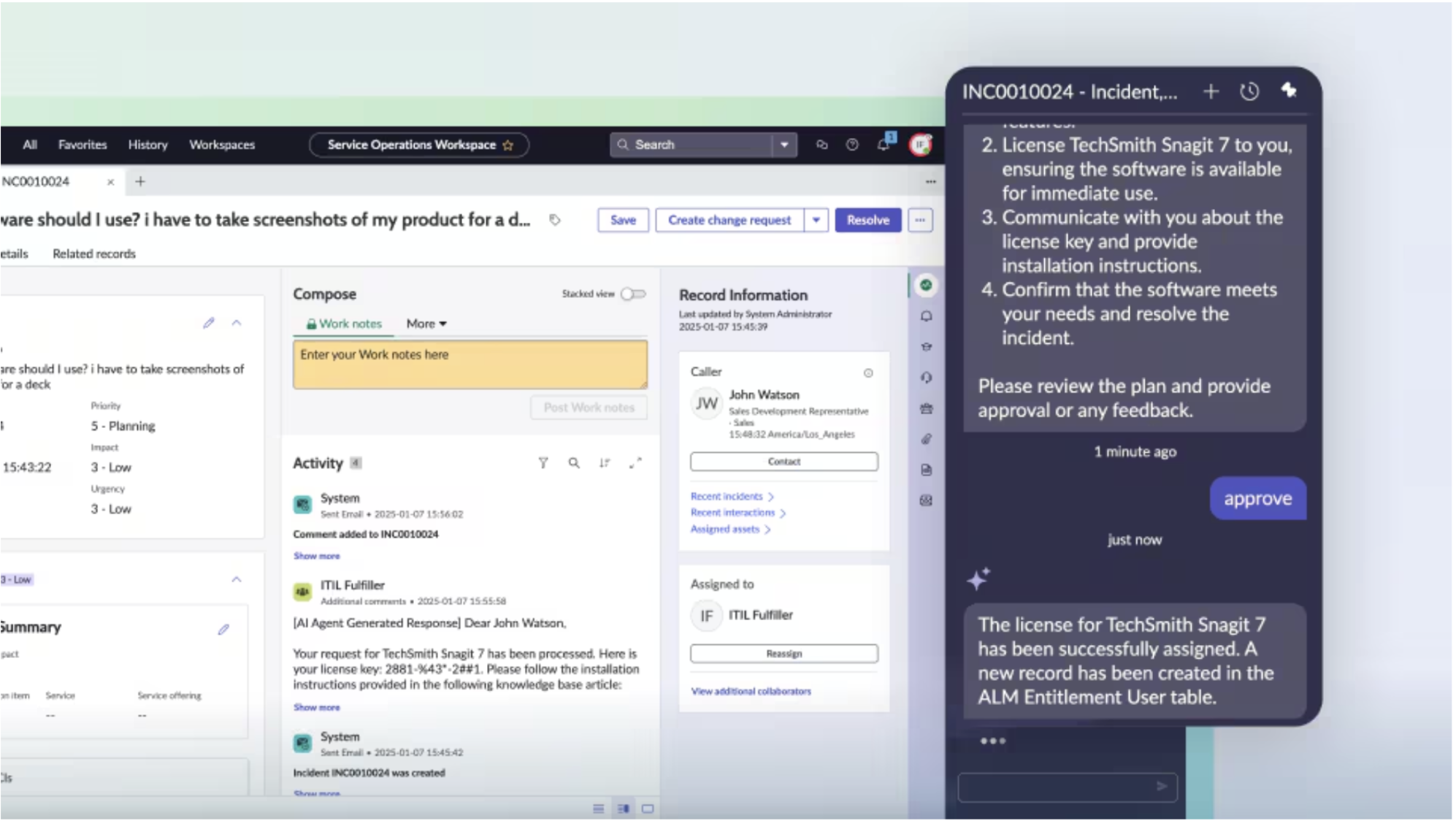Click the pin icon in the assistant panel
The height and width of the screenshot is (821, 1456).
point(1289,90)
